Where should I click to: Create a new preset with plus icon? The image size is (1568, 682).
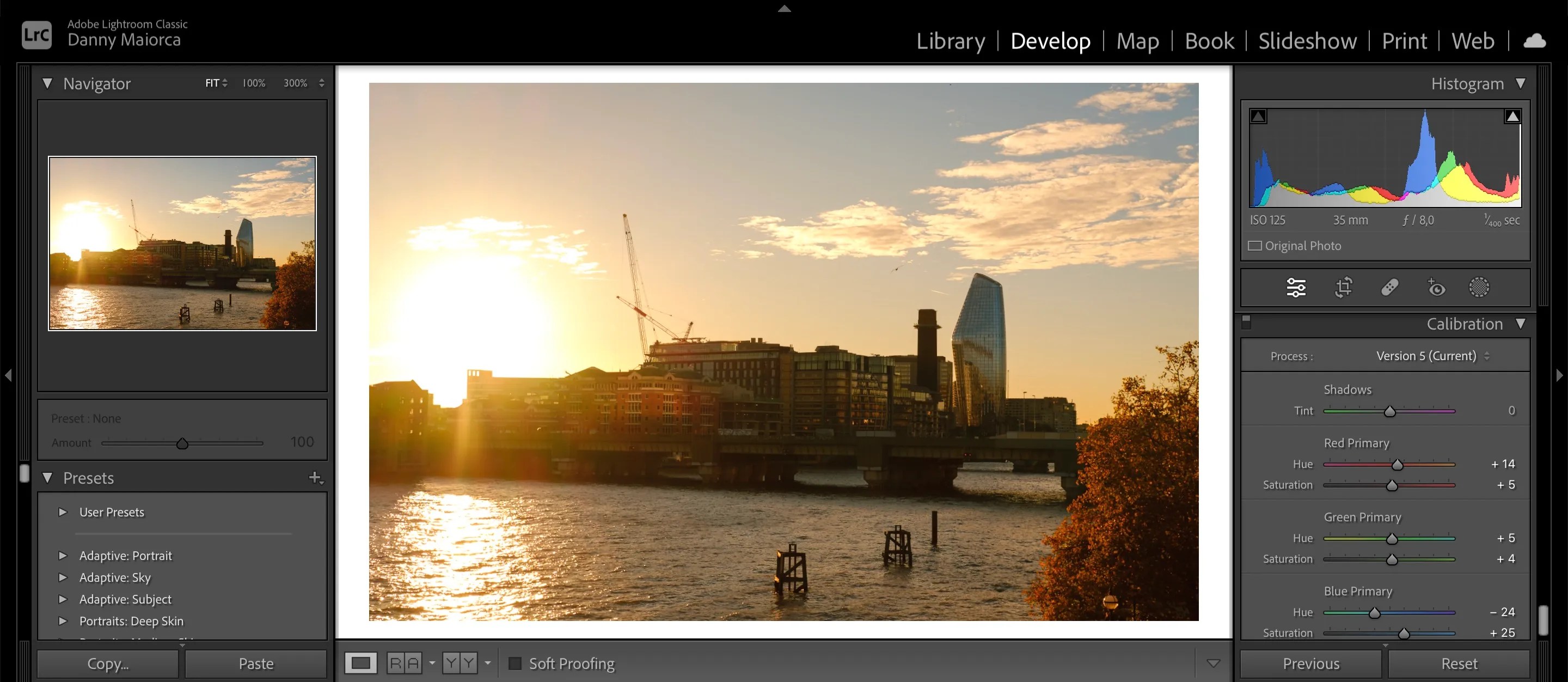[315, 479]
